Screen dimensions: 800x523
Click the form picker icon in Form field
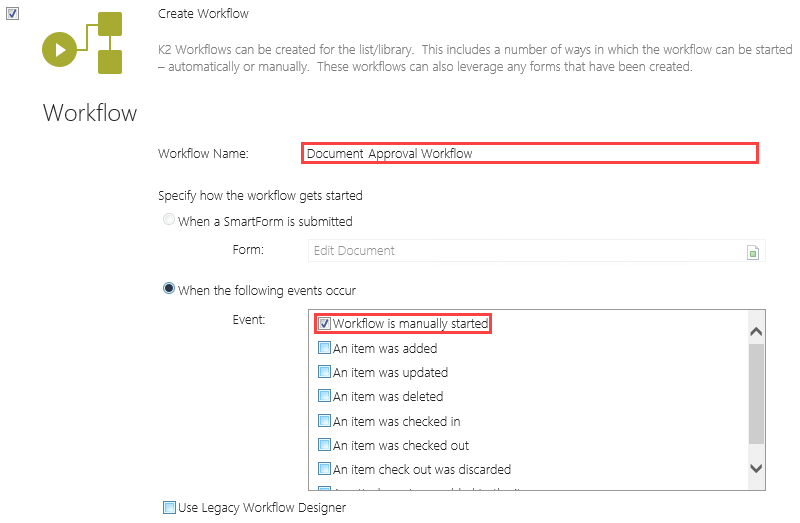pos(753,252)
